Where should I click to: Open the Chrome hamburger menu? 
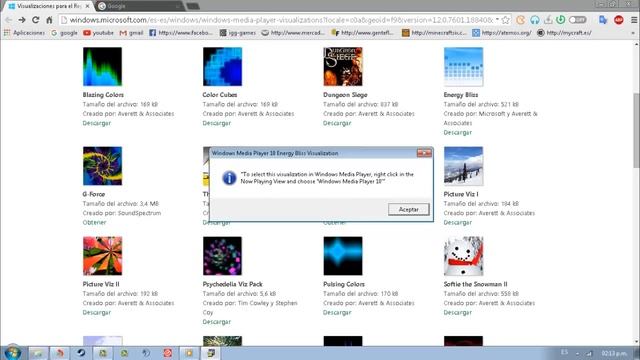(634, 20)
